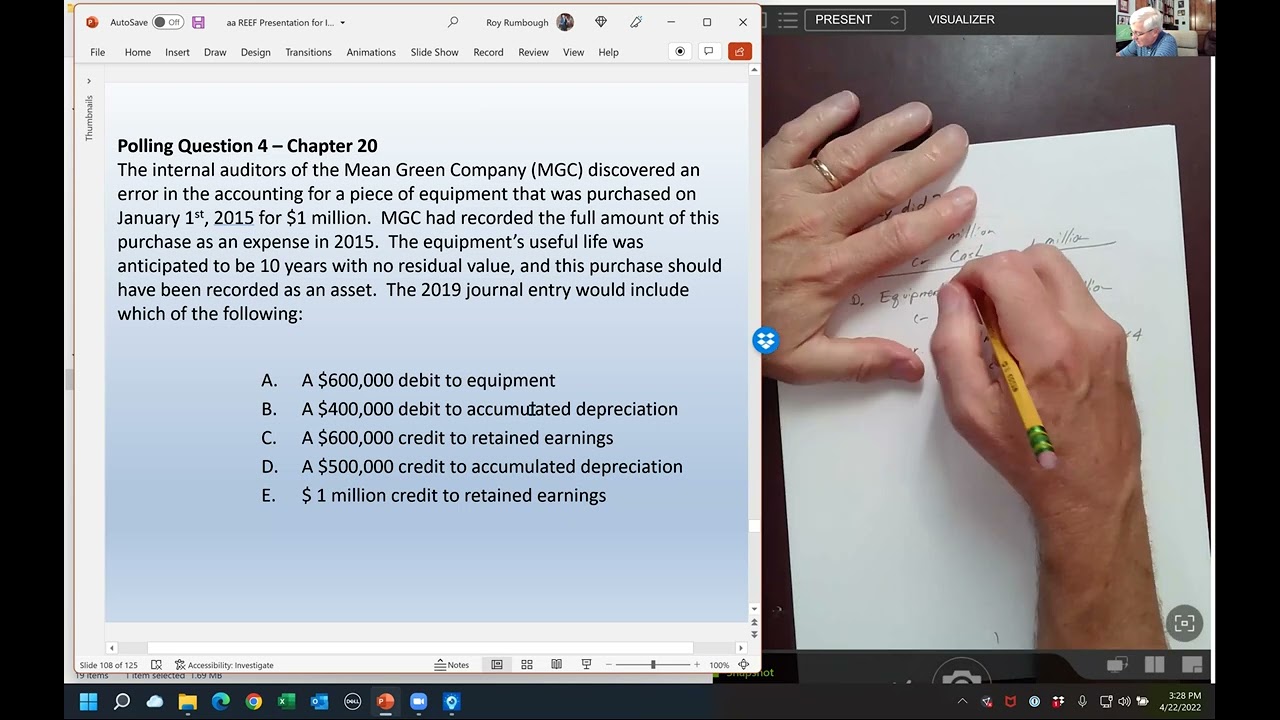This screenshot has height=720, width=1280.
Task: Click the spell check book icon in status bar
Action: pyautogui.click(x=156, y=665)
